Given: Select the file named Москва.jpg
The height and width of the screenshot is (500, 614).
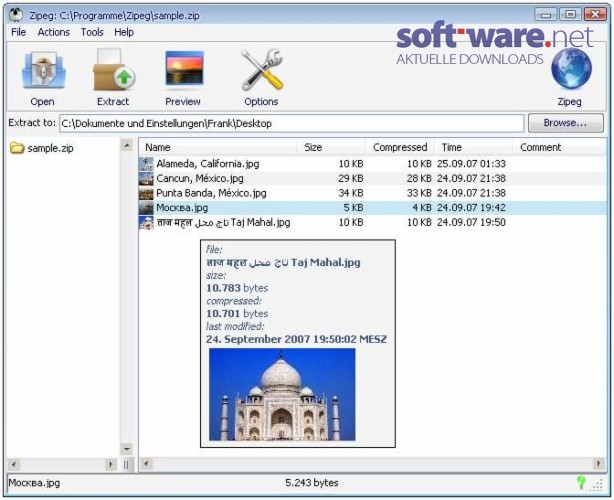Looking at the screenshot, I should coord(182,208).
